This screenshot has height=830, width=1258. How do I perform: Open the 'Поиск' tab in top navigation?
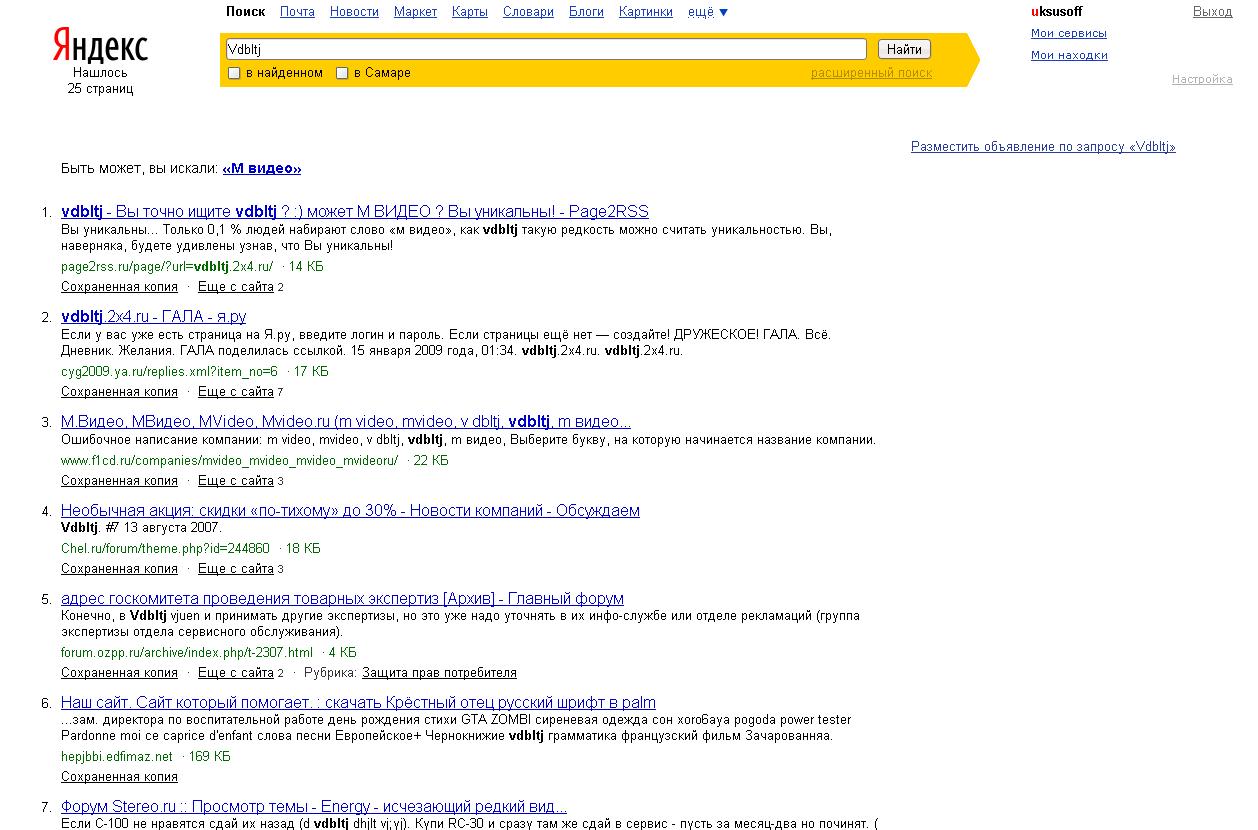245,12
